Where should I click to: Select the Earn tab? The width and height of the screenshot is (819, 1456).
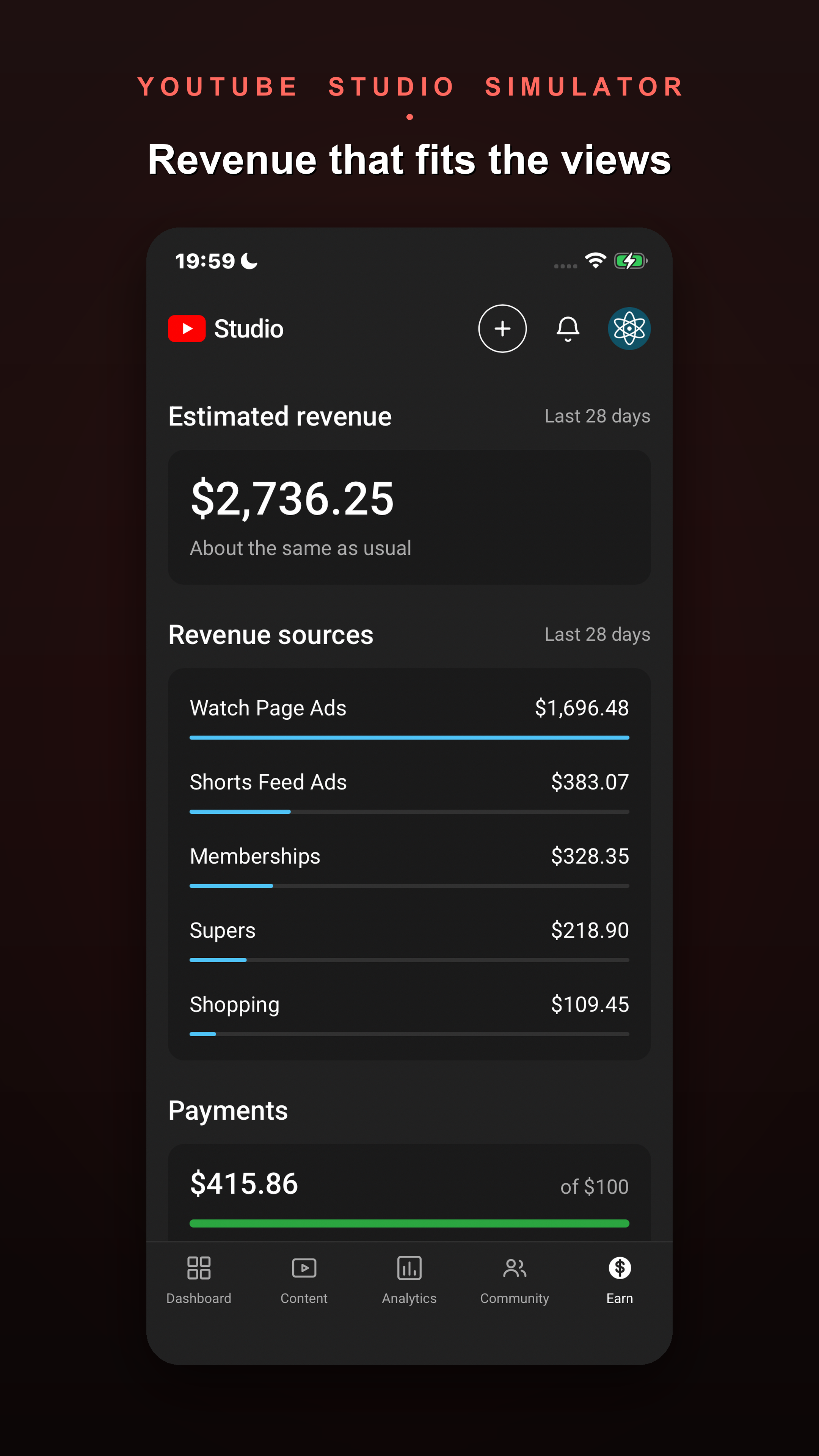point(620,1280)
